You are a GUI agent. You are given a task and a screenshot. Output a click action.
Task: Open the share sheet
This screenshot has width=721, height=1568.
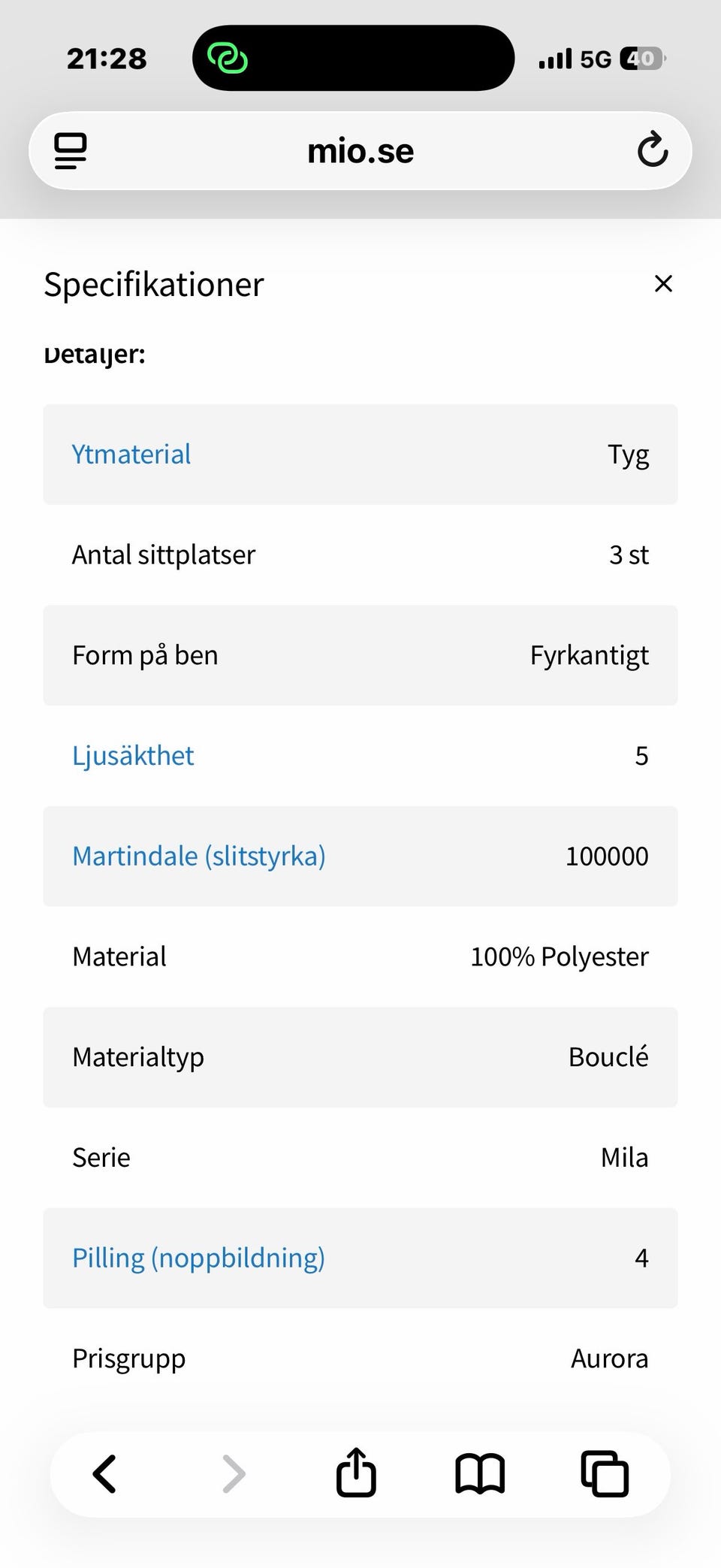point(356,1473)
